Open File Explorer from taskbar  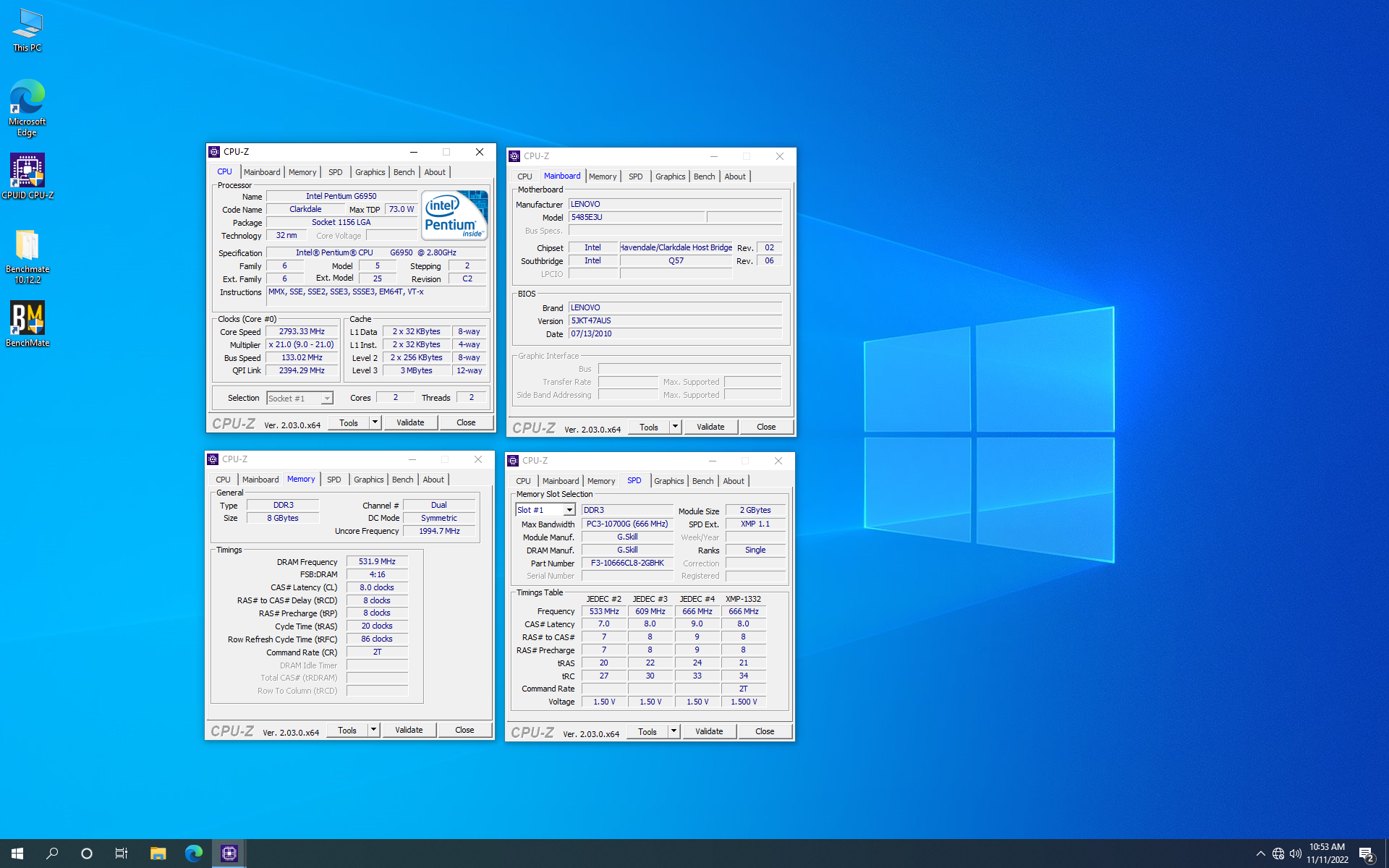tap(158, 854)
